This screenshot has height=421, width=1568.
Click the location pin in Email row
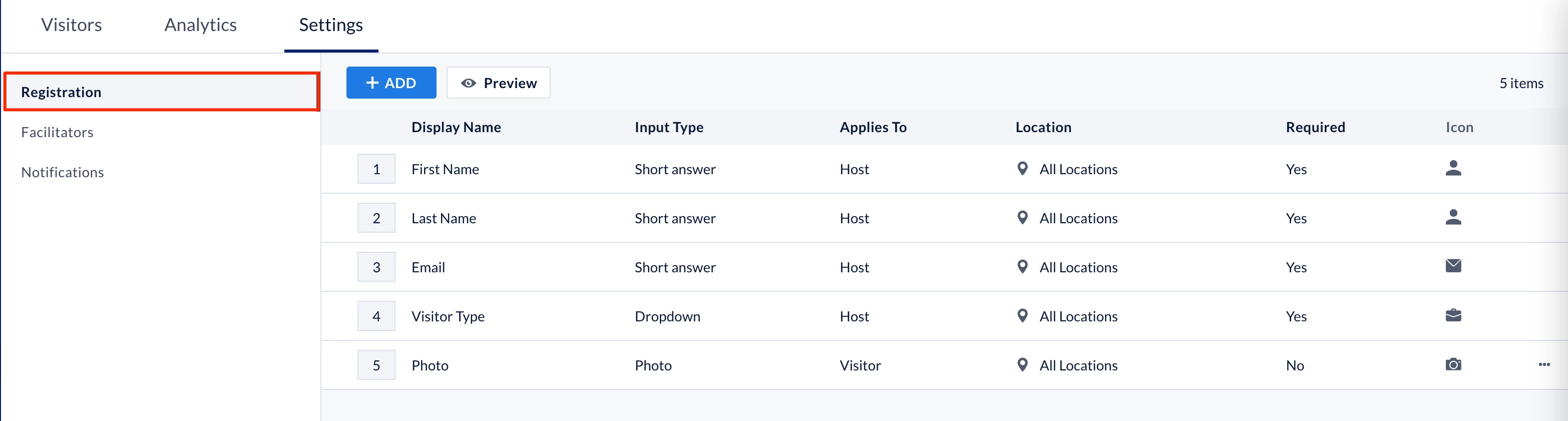(1023, 266)
